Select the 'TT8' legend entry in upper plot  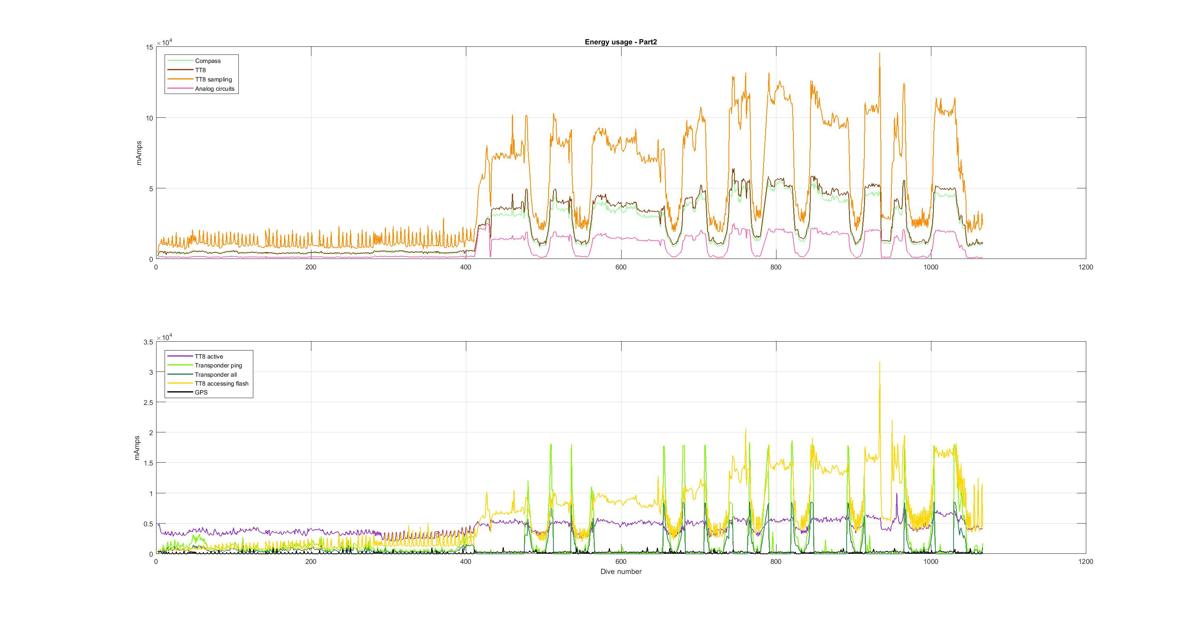tap(202, 69)
